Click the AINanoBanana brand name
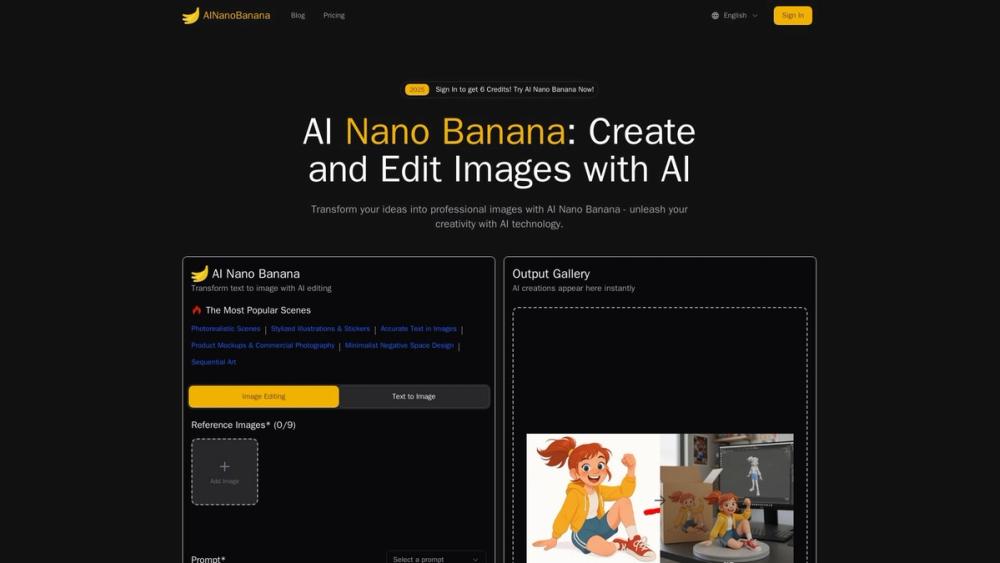 tap(236, 15)
